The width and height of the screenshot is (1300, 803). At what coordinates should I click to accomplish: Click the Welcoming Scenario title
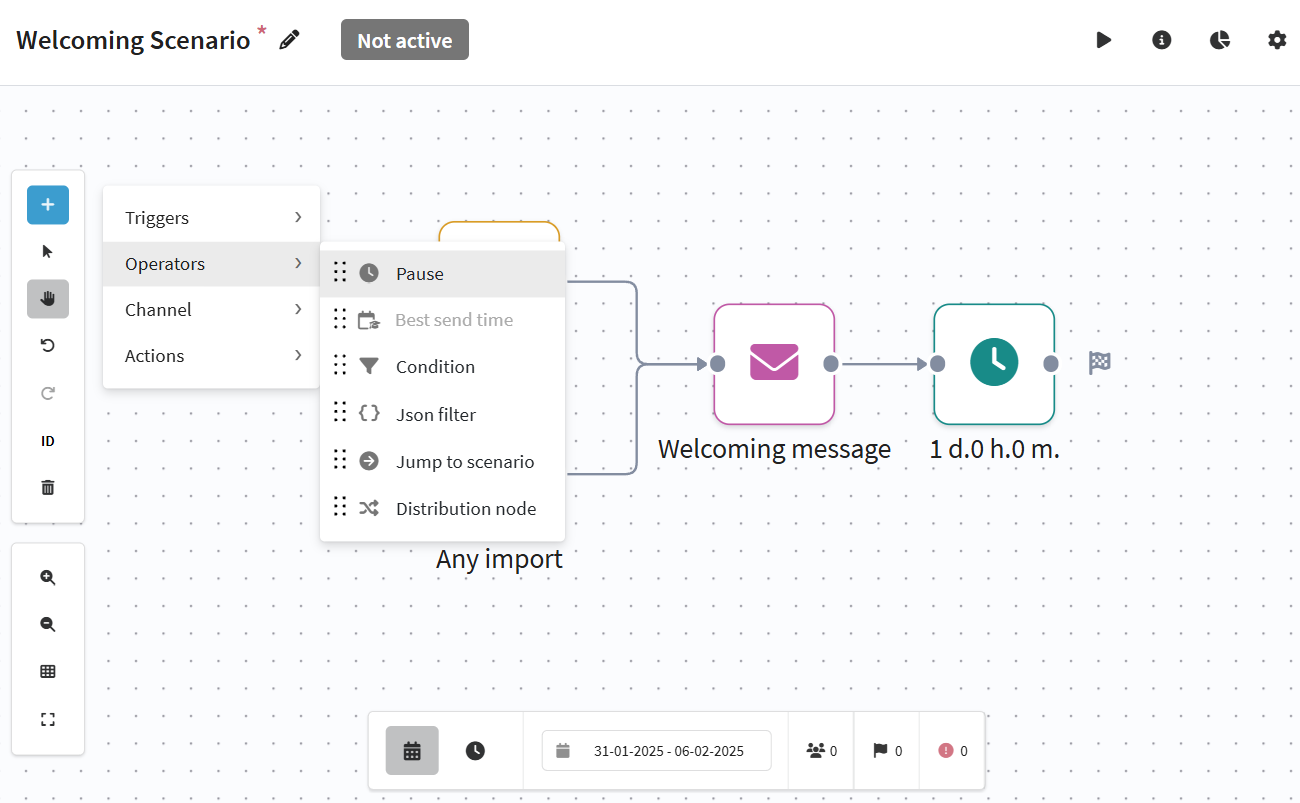click(x=133, y=40)
